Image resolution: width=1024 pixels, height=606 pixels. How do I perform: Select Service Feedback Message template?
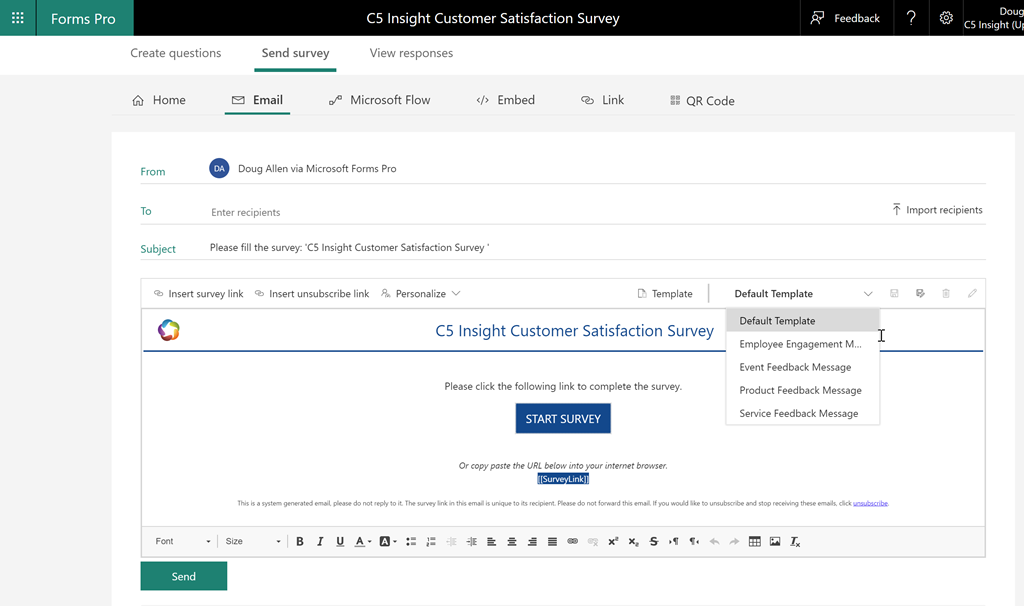click(803, 413)
